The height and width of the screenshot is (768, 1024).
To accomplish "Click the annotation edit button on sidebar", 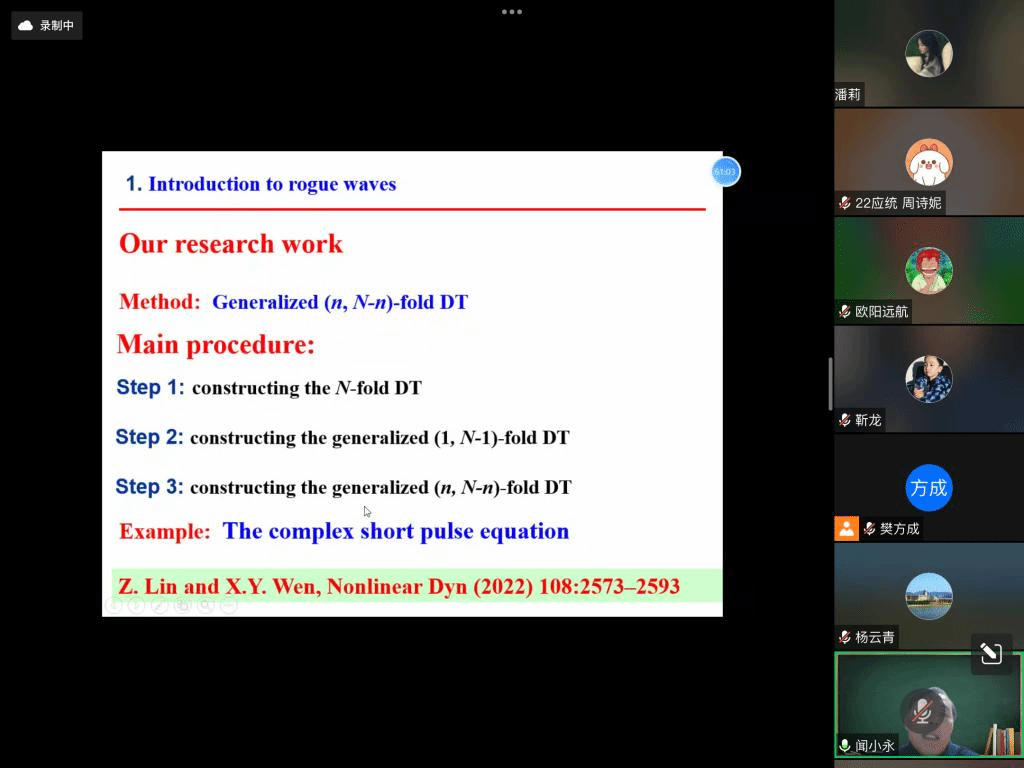I will [x=990, y=654].
